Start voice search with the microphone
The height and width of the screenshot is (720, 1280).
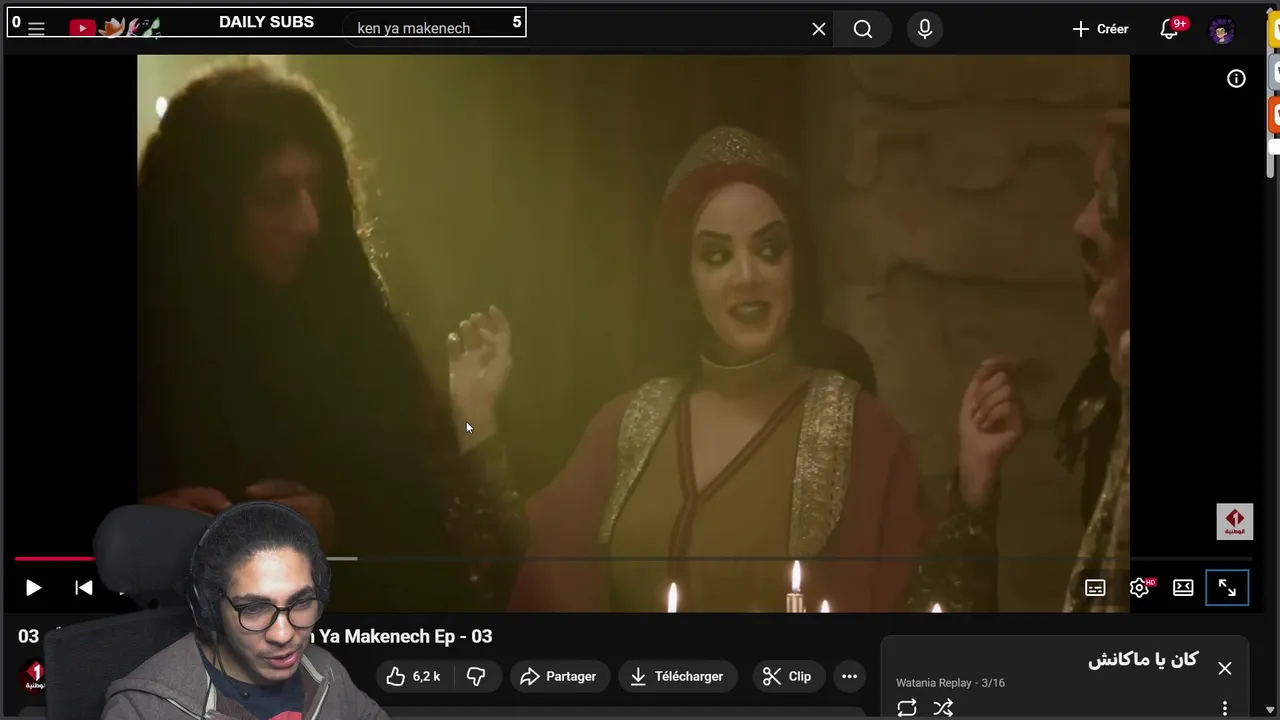tap(925, 29)
